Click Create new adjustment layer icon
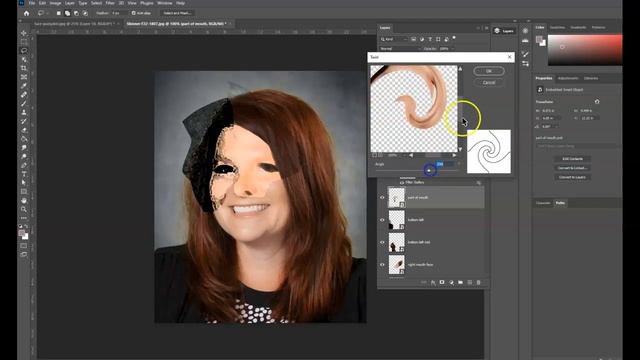Screen dimensions: 640x360 pyautogui.click(x=451, y=282)
